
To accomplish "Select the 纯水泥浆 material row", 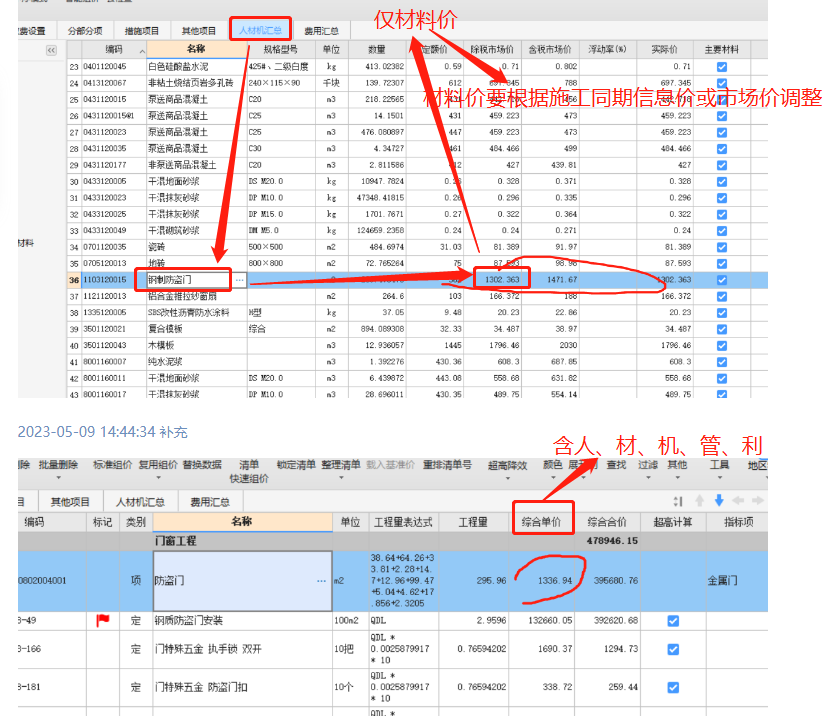I will [417, 362].
